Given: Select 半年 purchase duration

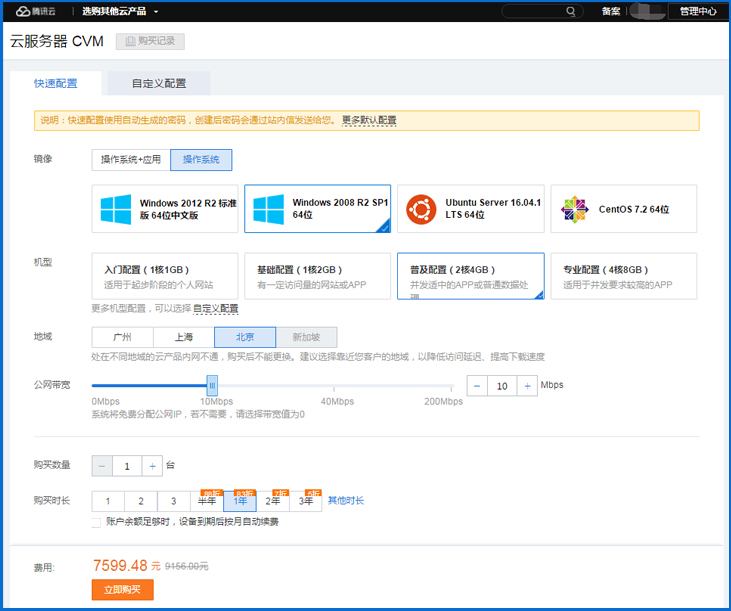Looking at the screenshot, I should tap(207, 501).
